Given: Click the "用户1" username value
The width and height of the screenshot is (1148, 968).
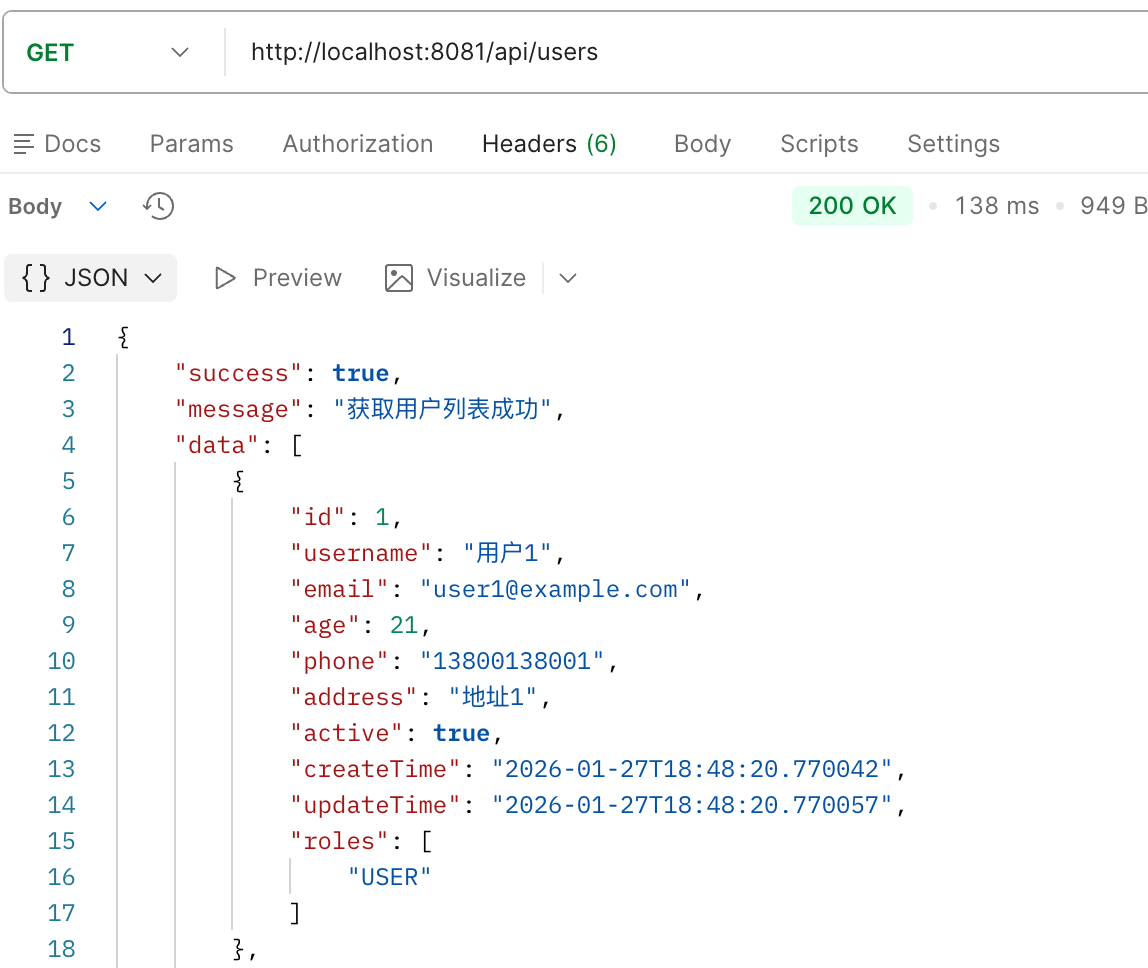Looking at the screenshot, I should point(507,553).
